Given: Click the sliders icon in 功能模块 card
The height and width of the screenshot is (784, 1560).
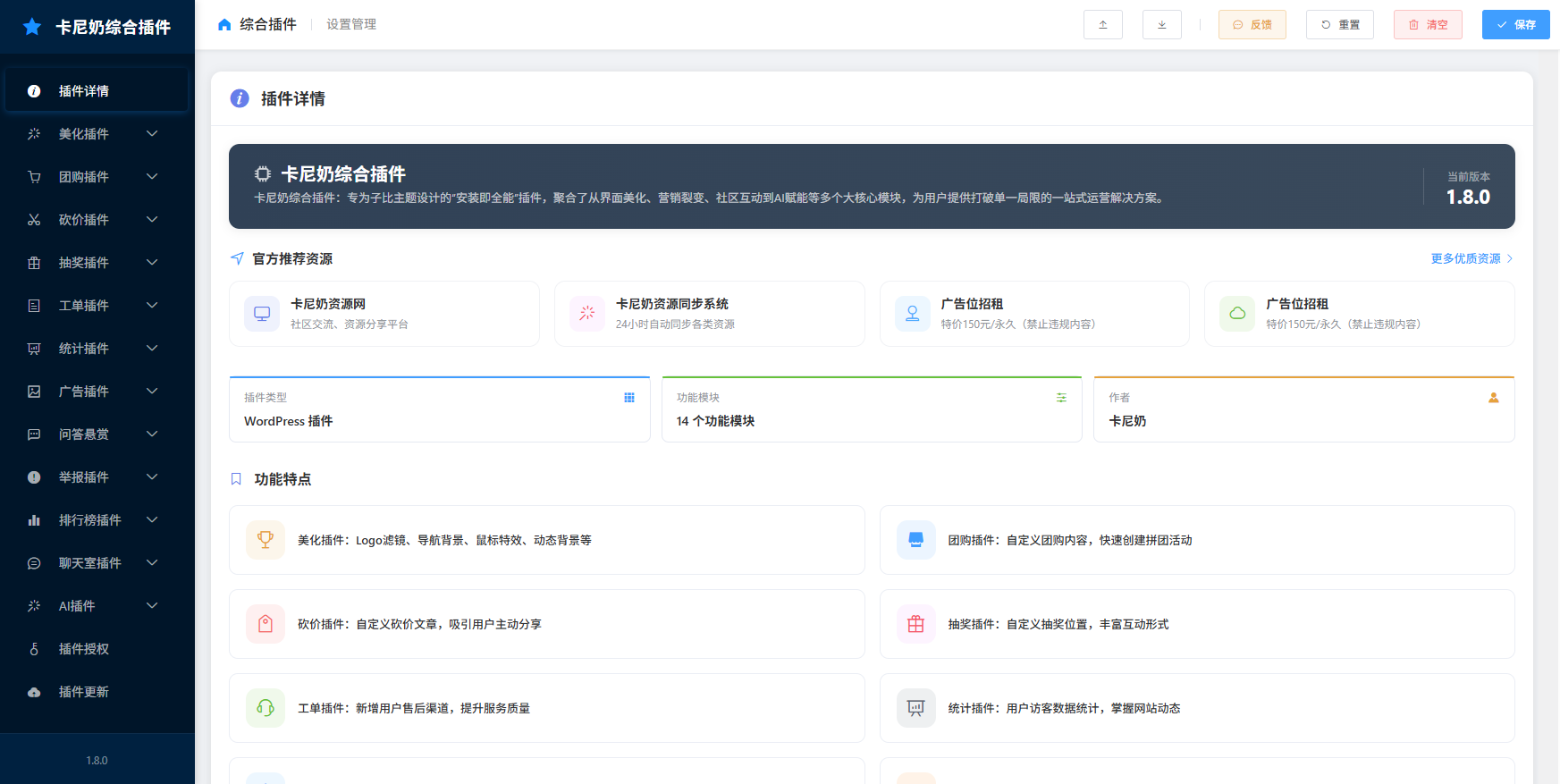Looking at the screenshot, I should click(1061, 398).
